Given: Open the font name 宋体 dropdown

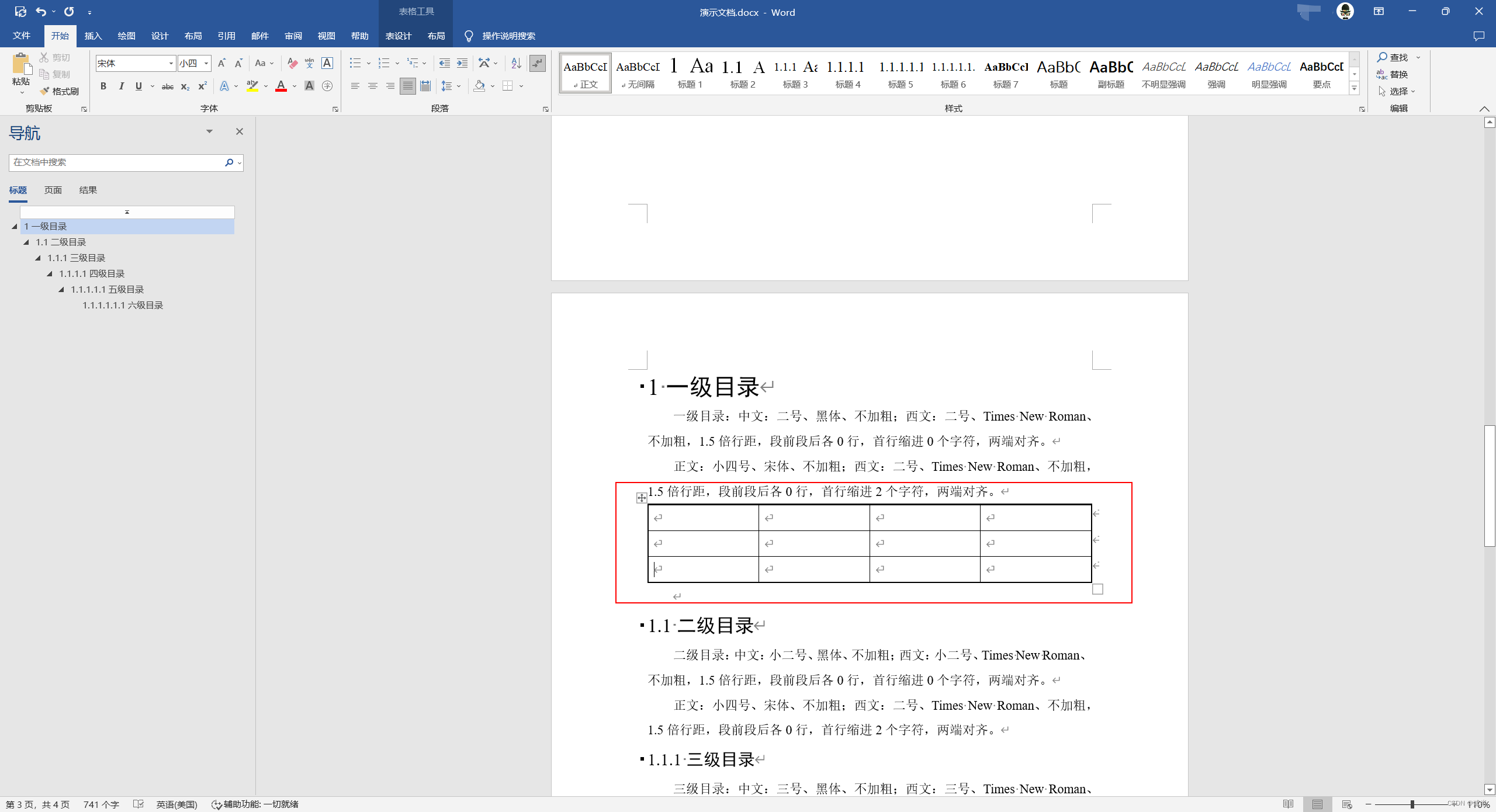Looking at the screenshot, I should (x=171, y=63).
